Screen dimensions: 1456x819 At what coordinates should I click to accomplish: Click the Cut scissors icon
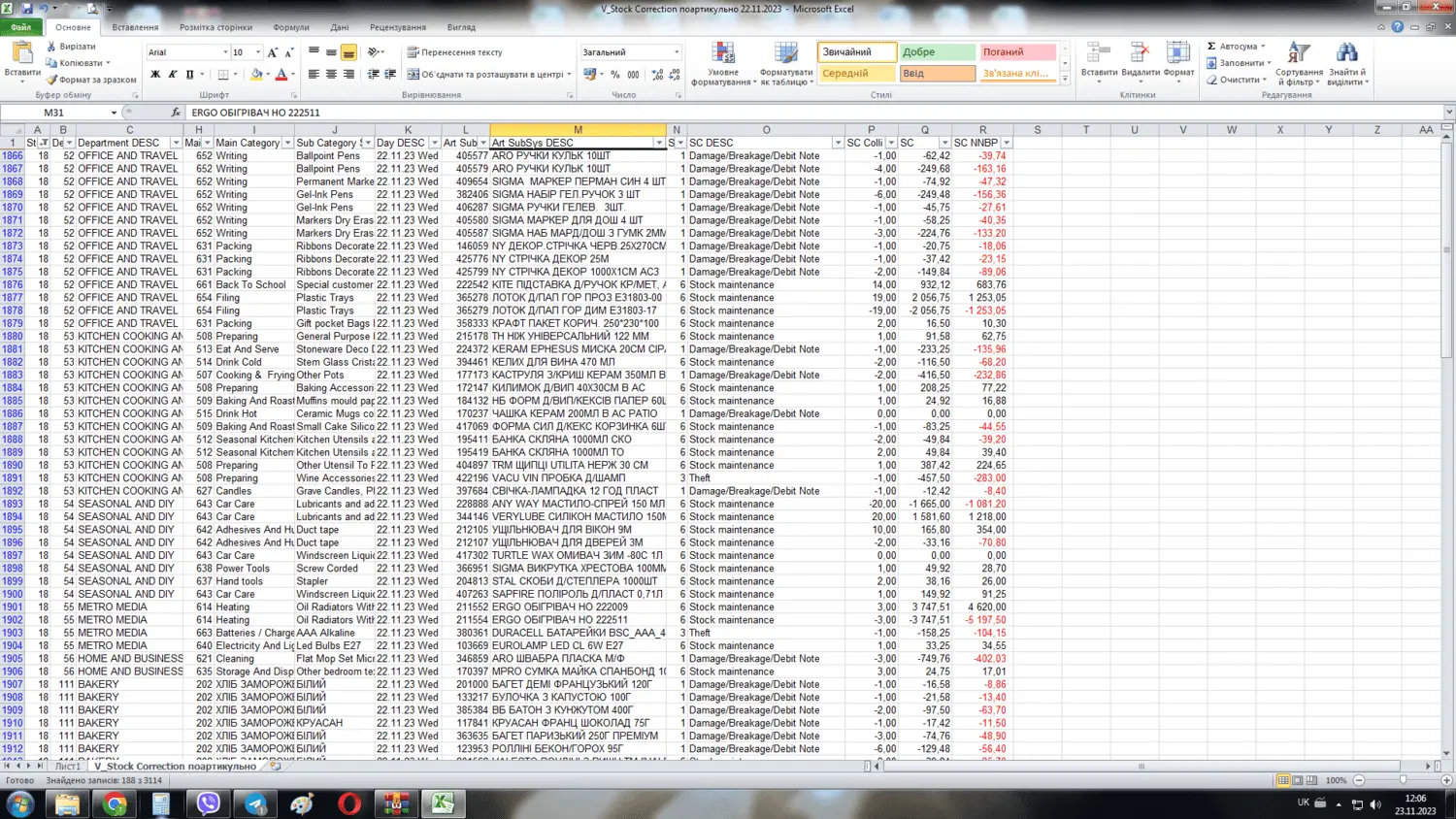[52, 47]
